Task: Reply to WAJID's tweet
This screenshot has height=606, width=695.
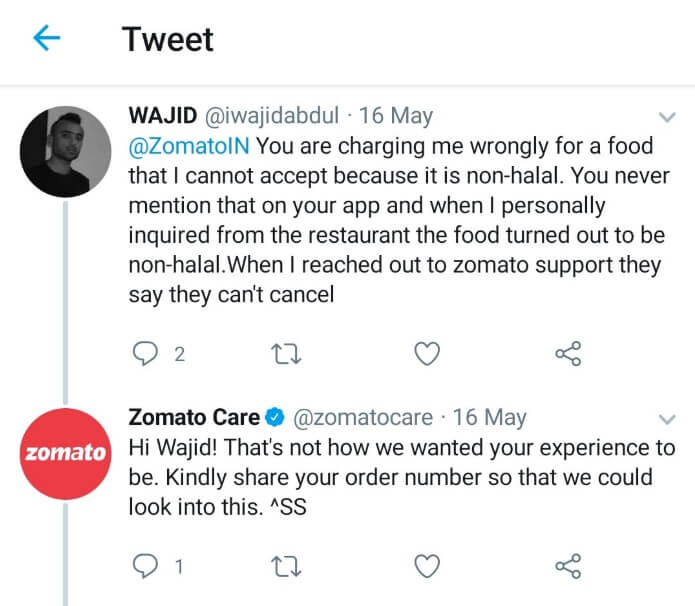Action: coord(145,354)
